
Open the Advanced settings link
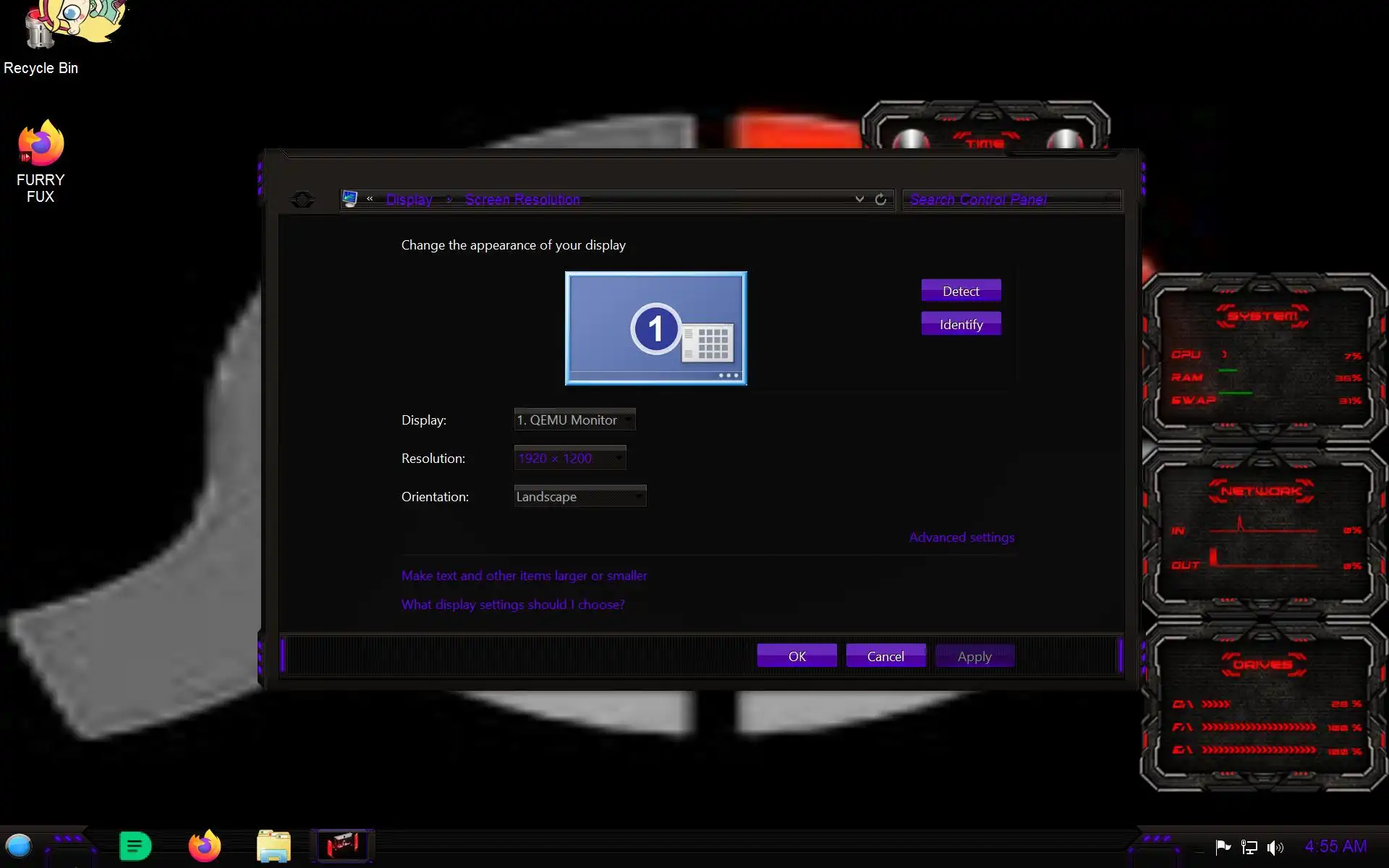tap(961, 537)
